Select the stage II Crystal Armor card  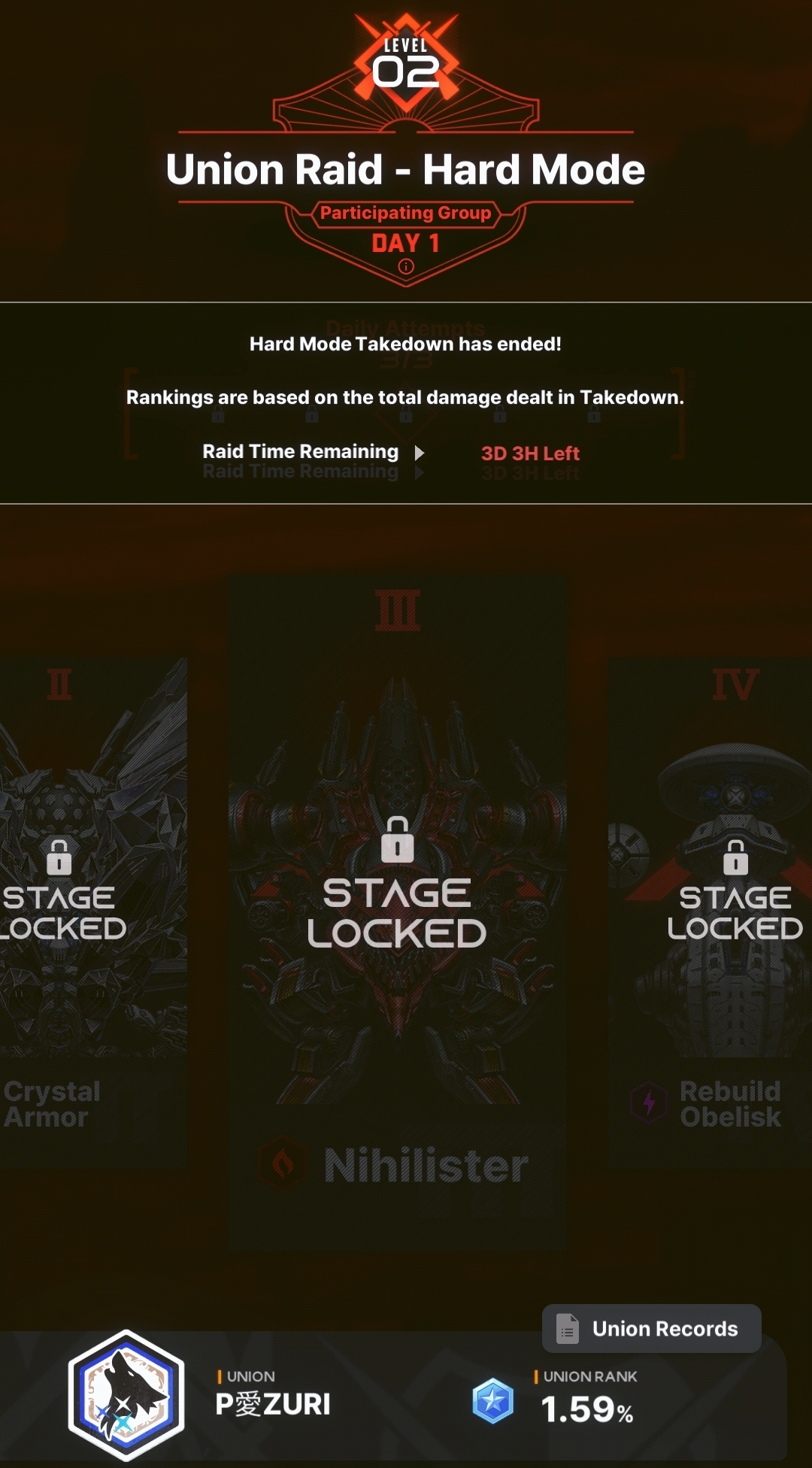93,913
